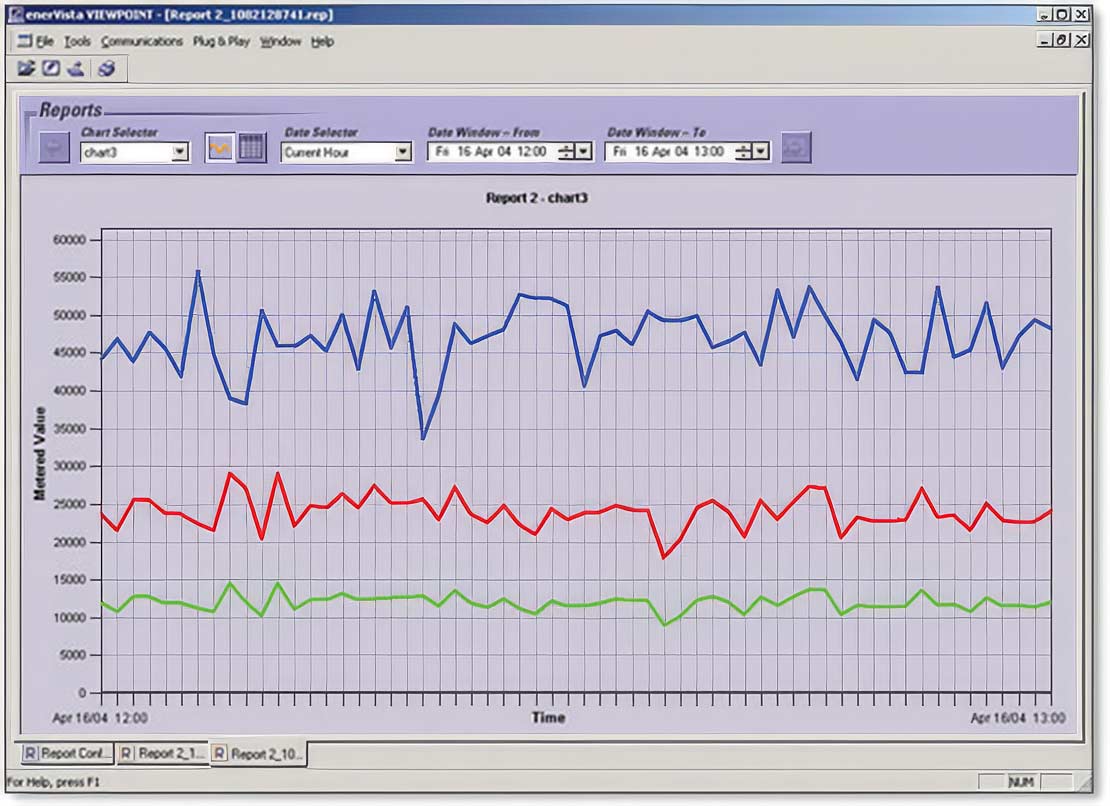Click the document icon beside File menu
This screenshot has width=1110, height=806.
point(25,41)
